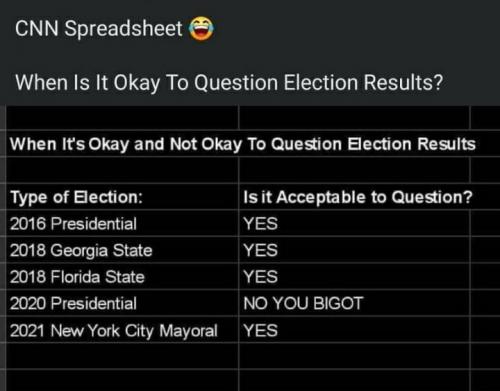
Task: Select the YES cell for New York City Mayoral
Action: coord(354,330)
